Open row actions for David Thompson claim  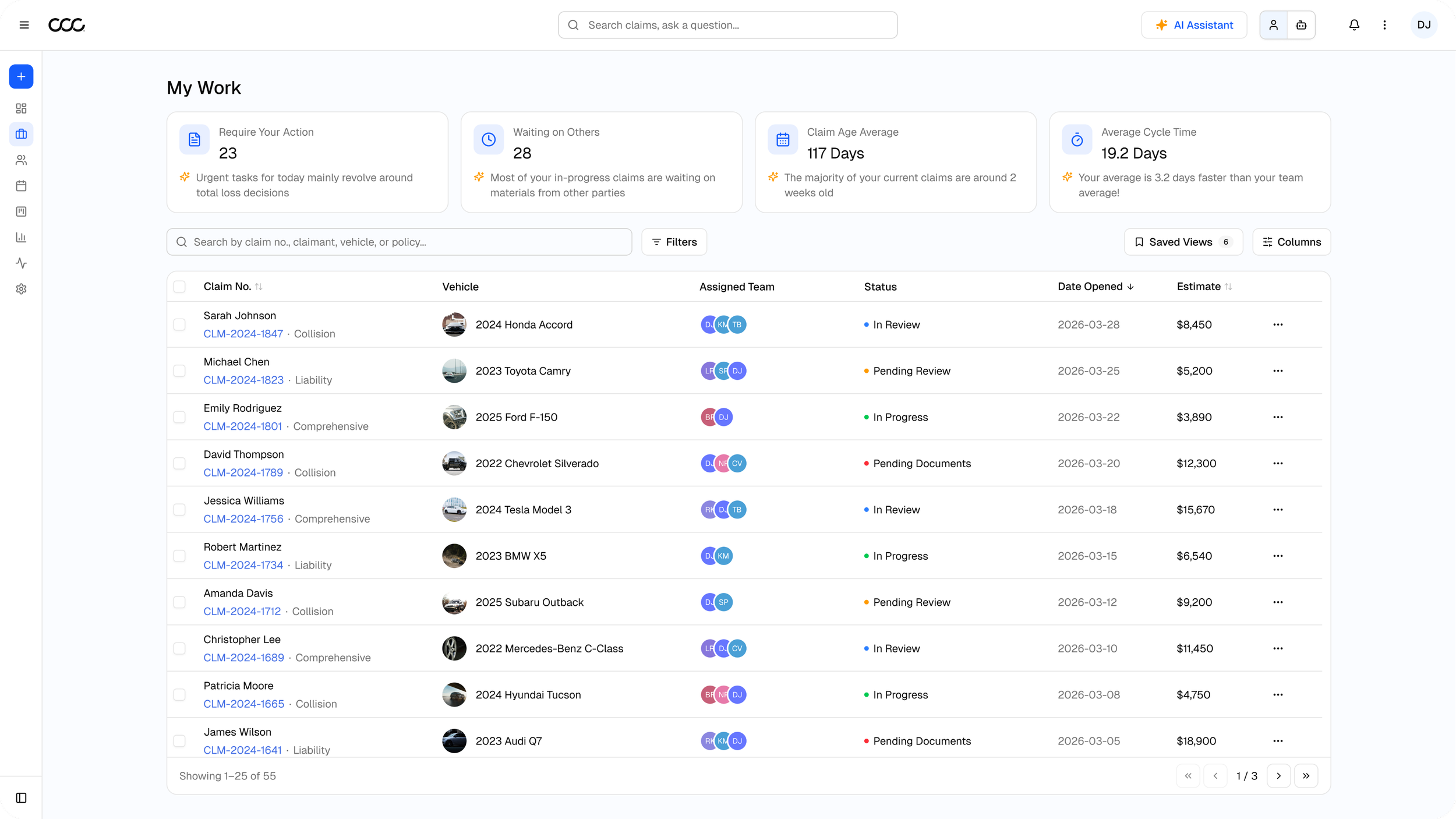(x=1278, y=464)
